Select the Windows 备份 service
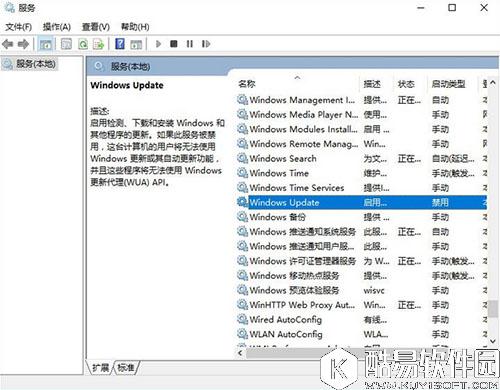Screen dimensions: 500x390 click(x=362, y=217)
